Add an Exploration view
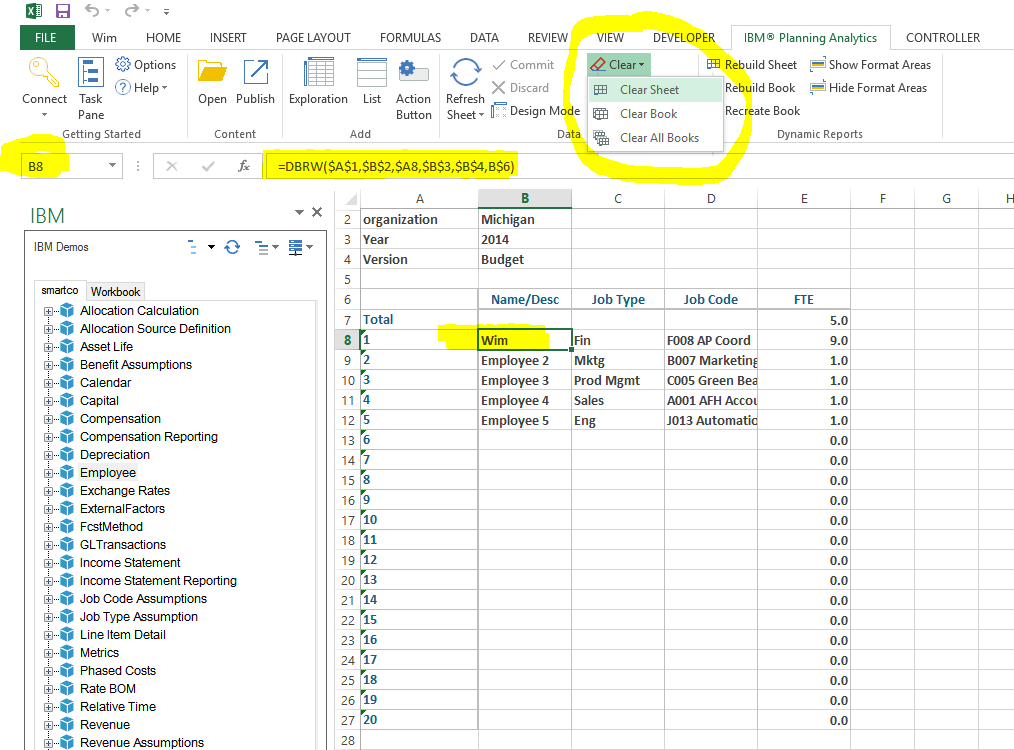Screen dimensions: 1014x750 tap(318, 81)
